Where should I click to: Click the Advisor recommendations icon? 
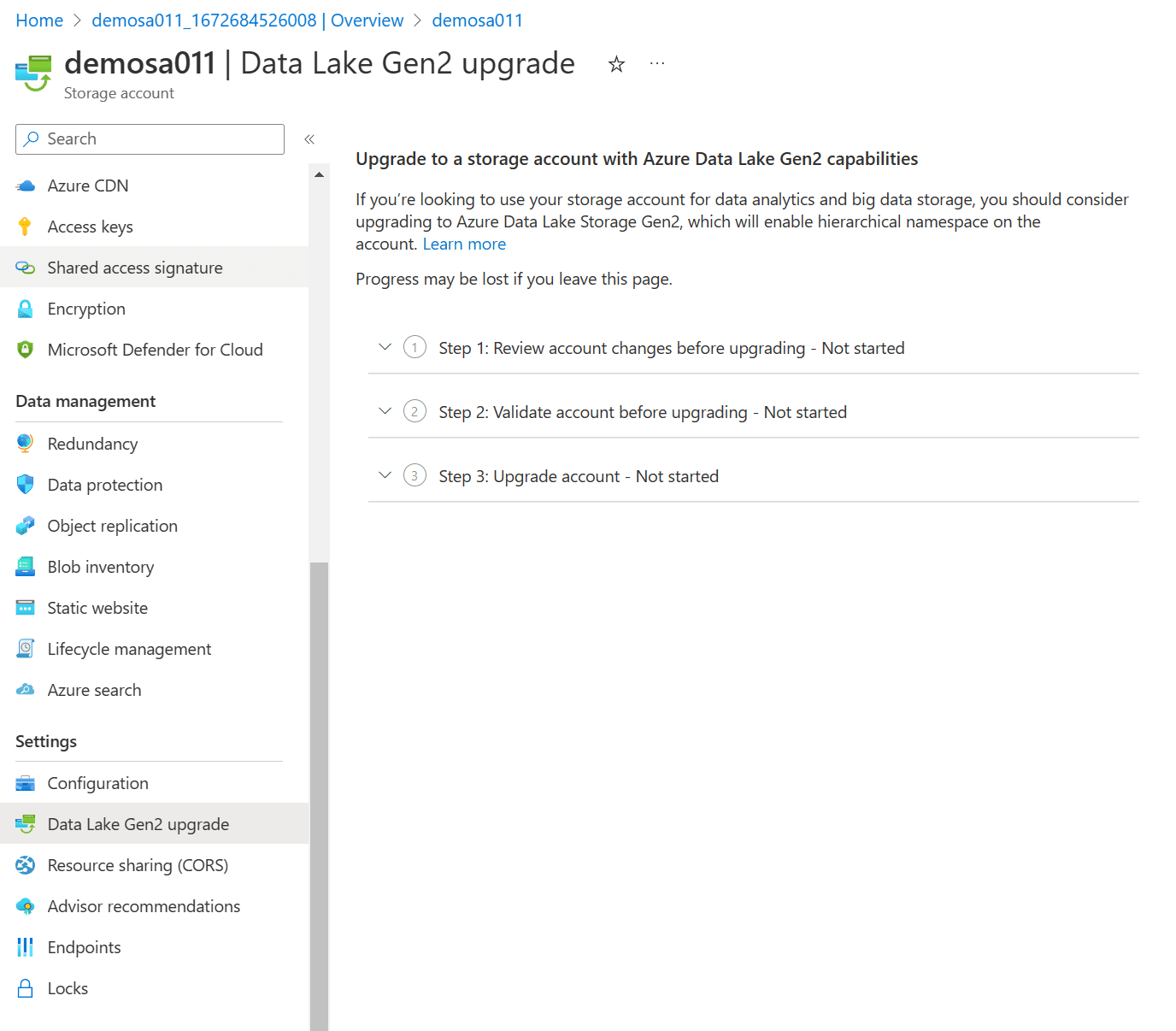(x=26, y=906)
